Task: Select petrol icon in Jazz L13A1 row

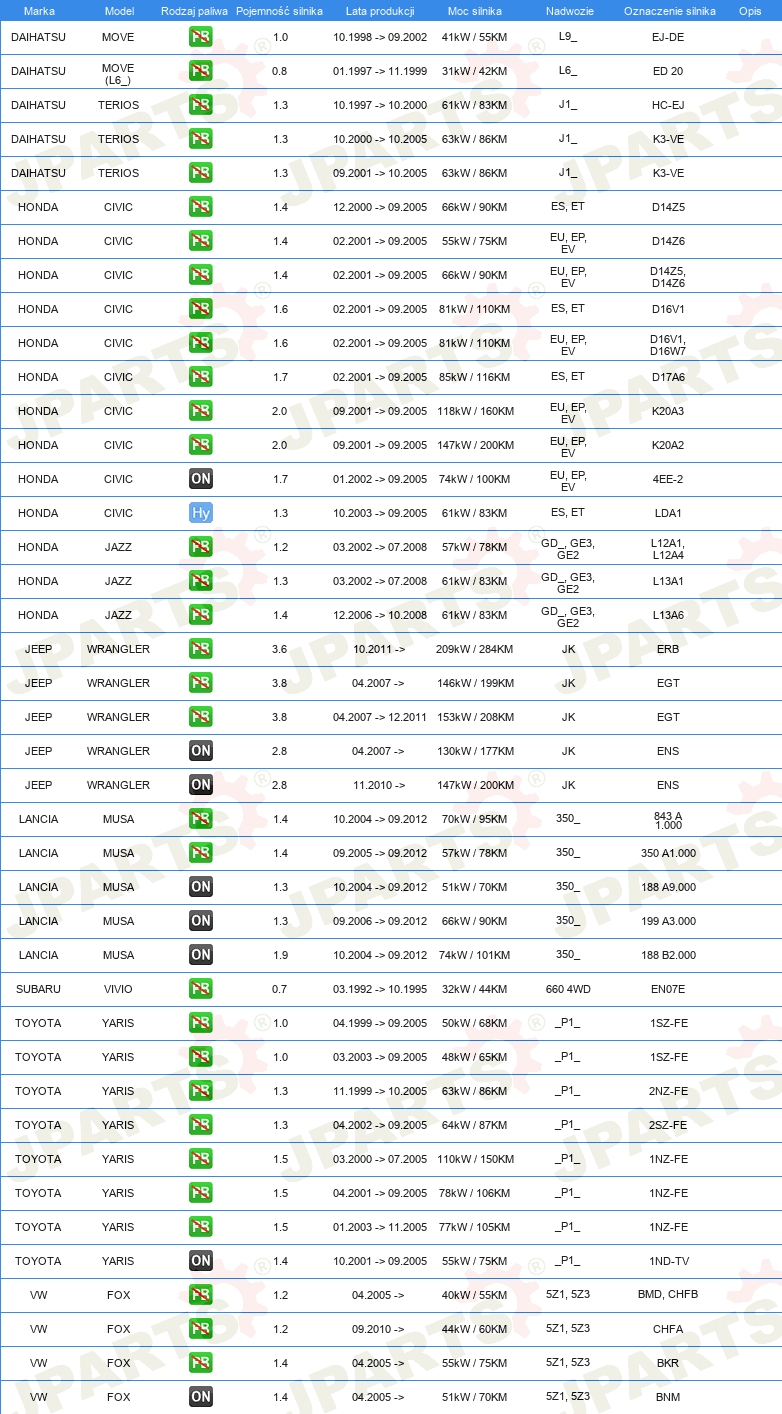Action: [201, 581]
